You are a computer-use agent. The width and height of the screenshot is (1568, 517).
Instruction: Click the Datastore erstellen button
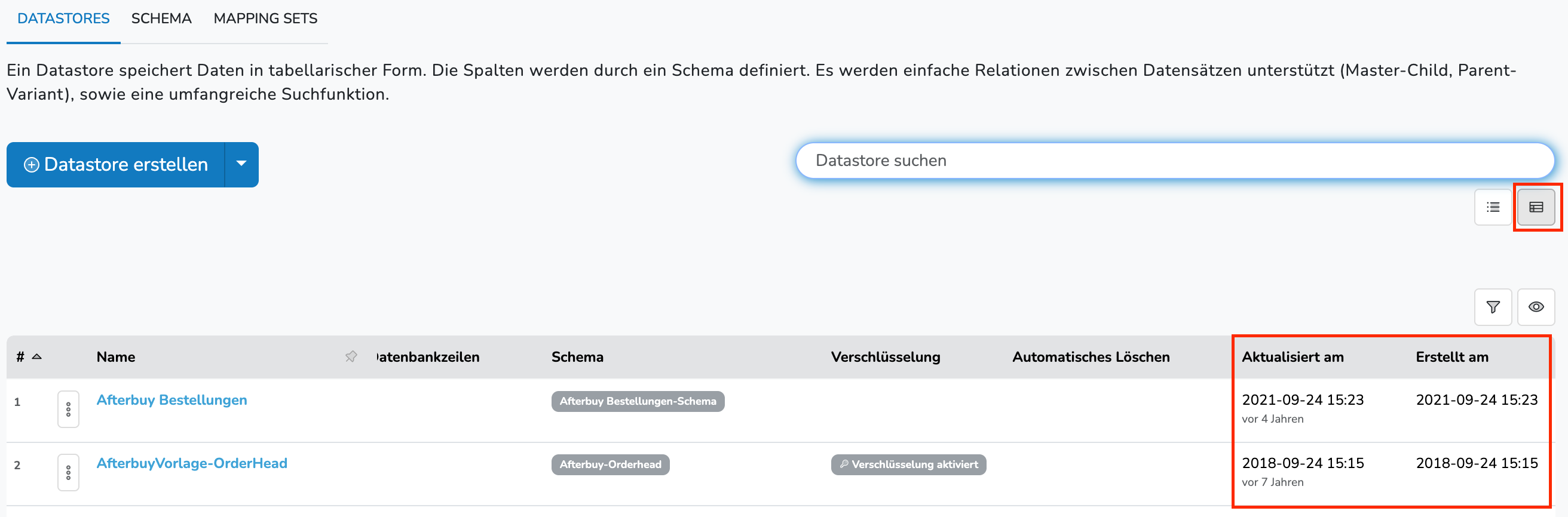pos(116,164)
